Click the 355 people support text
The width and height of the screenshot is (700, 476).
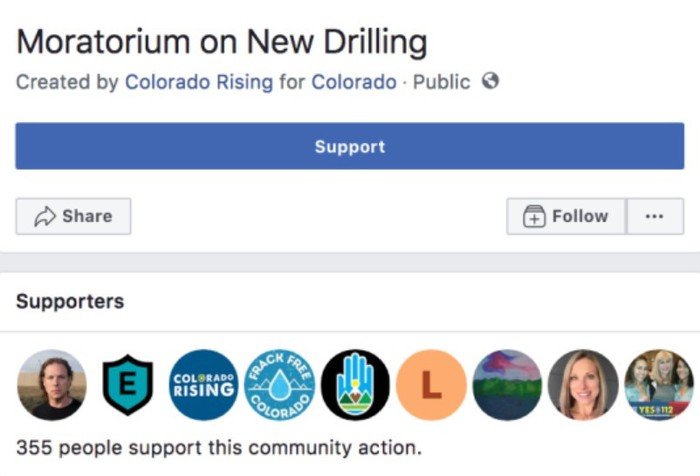pos(219,446)
